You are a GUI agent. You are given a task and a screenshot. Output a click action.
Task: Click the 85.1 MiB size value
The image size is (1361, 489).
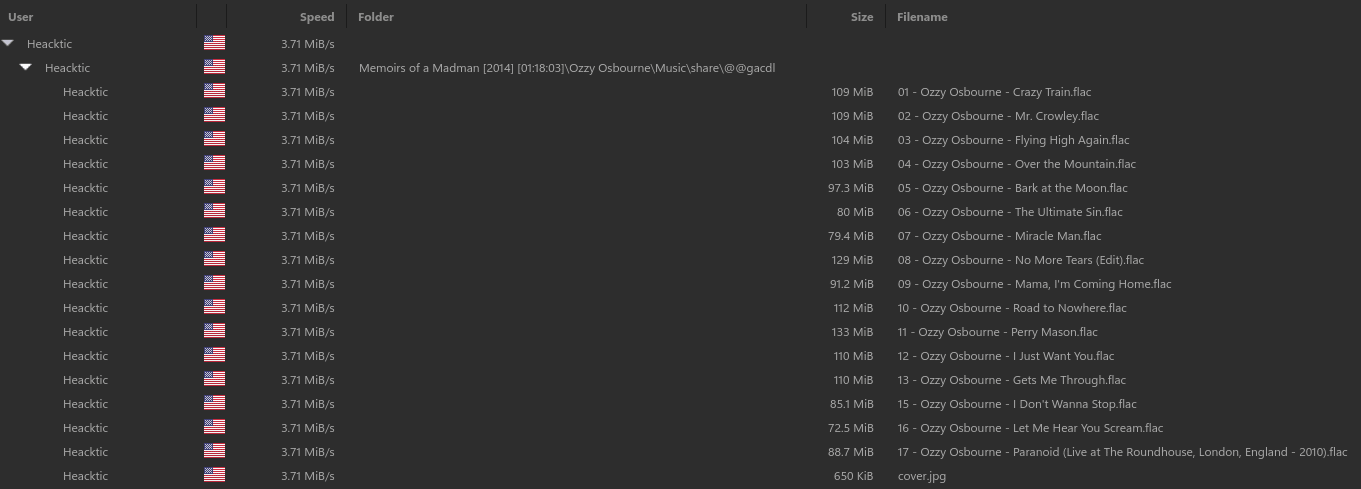[850, 404]
